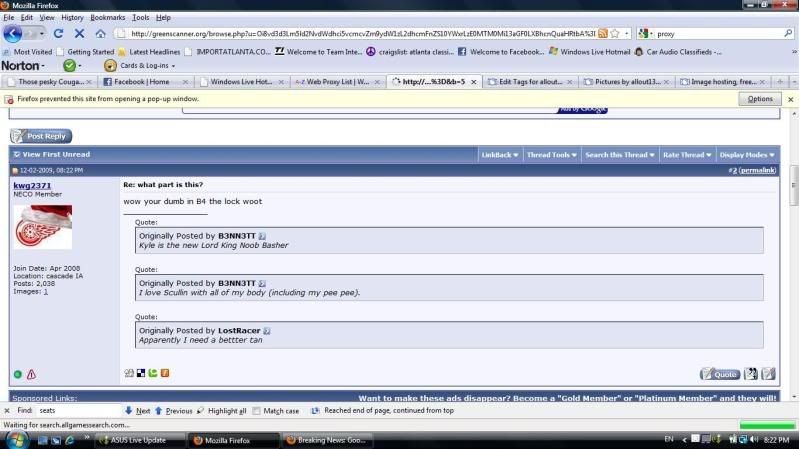This screenshot has height=449, width=799.
Task: Click view-post arrow next to LostRacer
Action: (267, 330)
